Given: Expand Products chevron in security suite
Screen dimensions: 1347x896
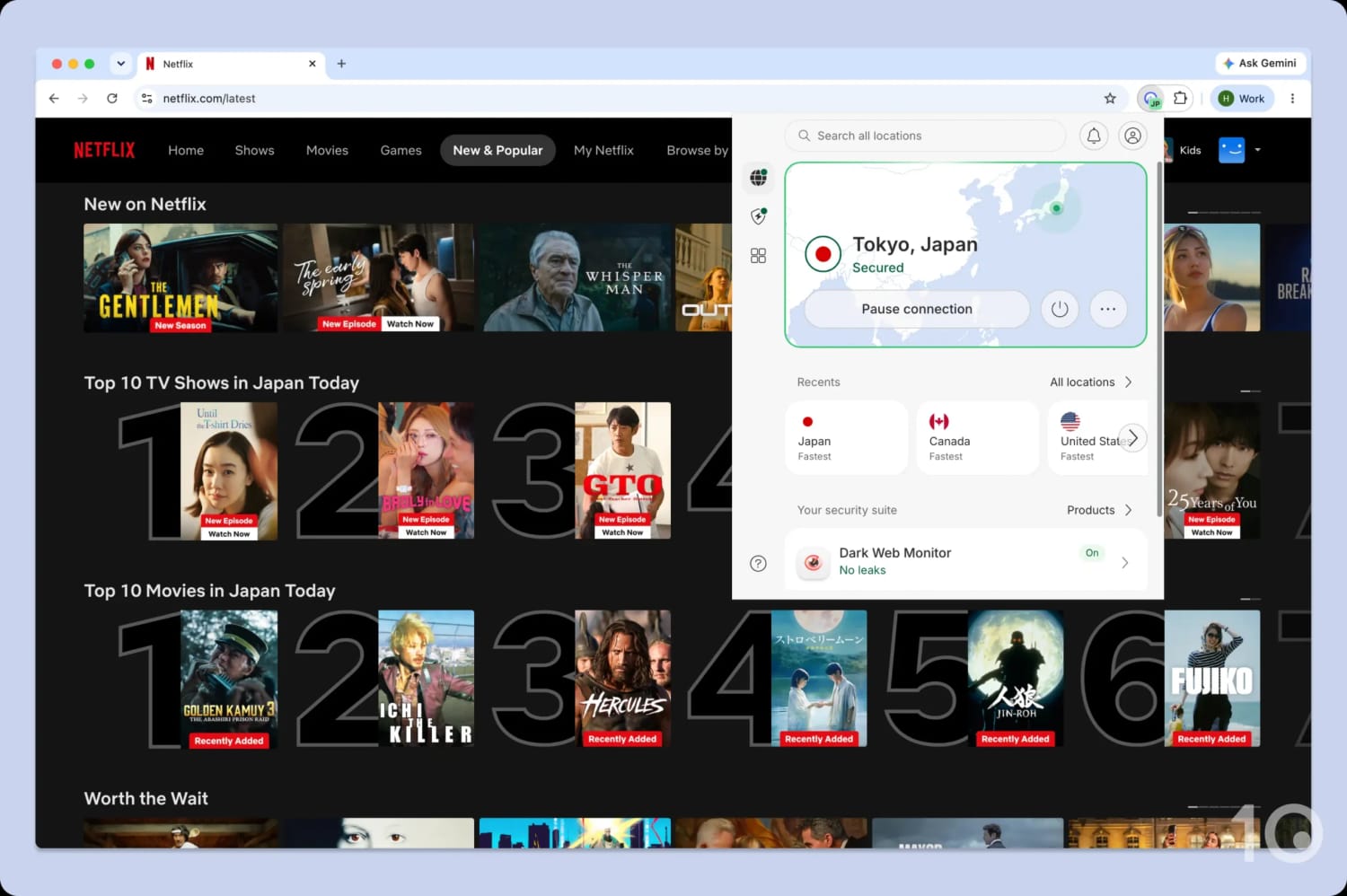Looking at the screenshot, I should click(1128, 510).
